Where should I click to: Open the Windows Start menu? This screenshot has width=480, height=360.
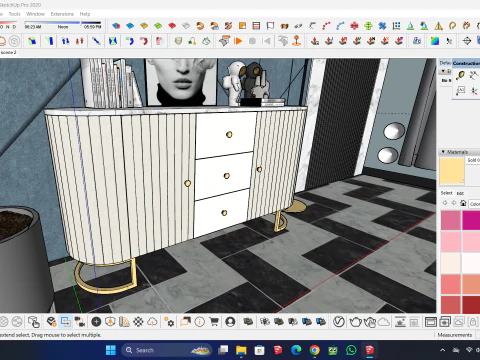coord(111,350)
